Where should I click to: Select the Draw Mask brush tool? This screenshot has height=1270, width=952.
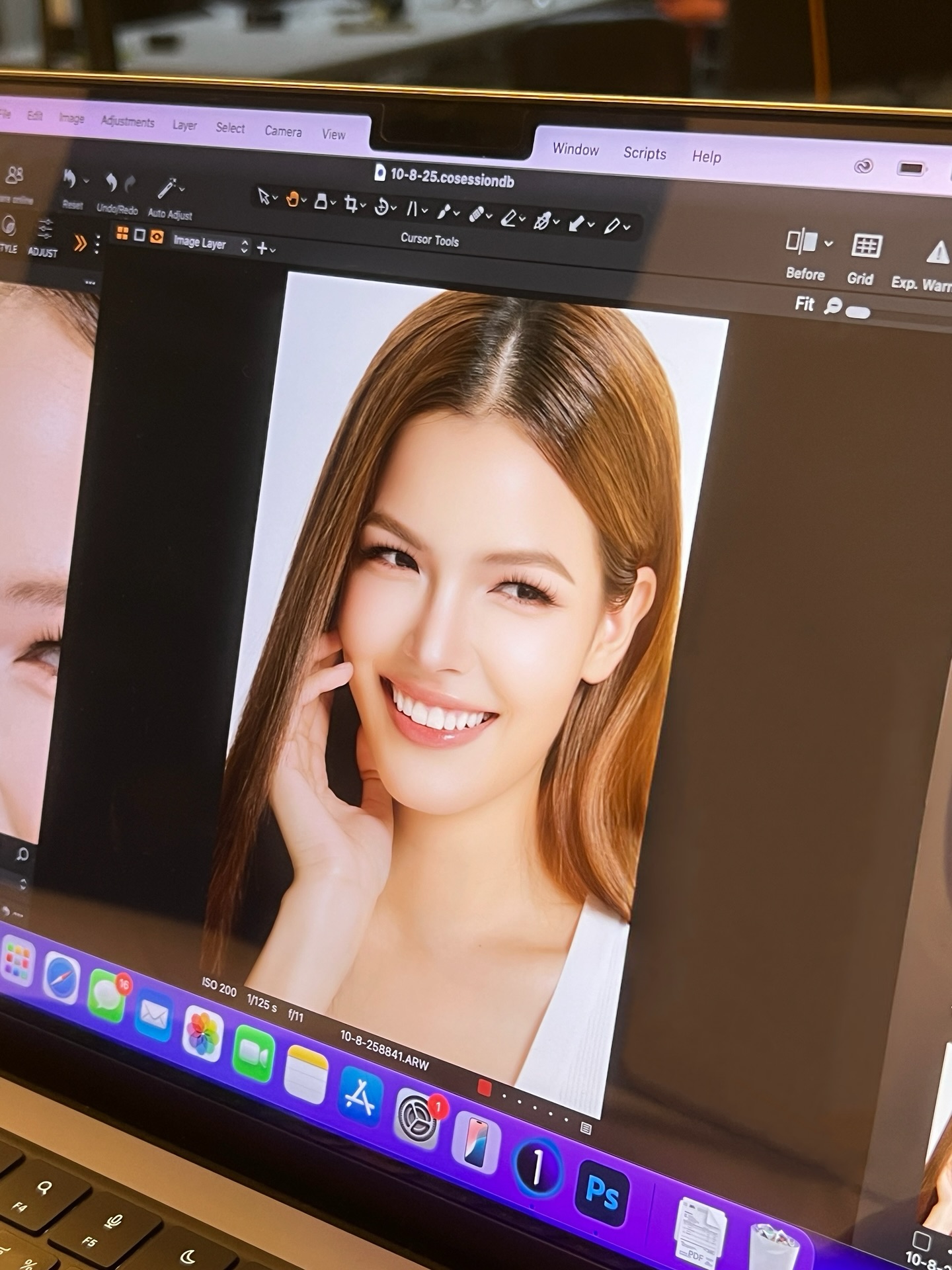tap(444, 212)
